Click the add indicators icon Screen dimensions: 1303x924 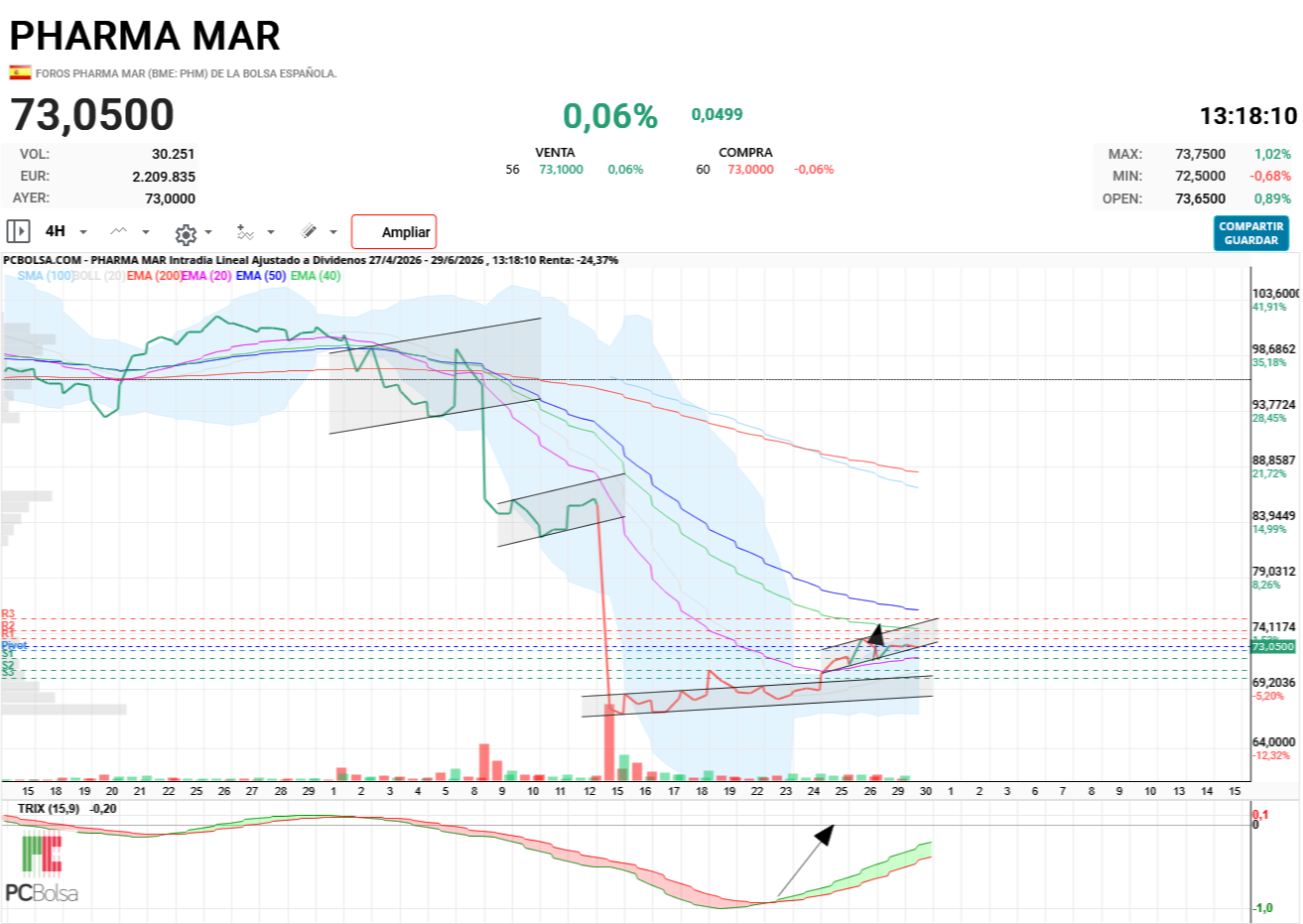(x=245, y=232)
